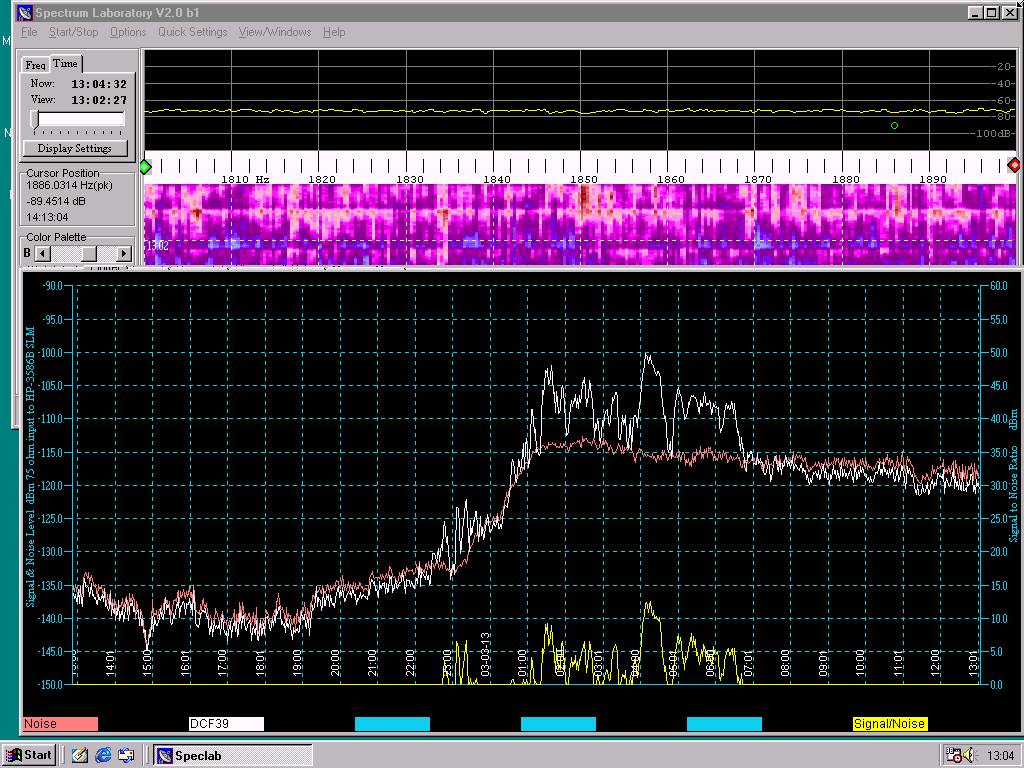Click the 13:02 waterfall time label

click(x=157, y=246)
